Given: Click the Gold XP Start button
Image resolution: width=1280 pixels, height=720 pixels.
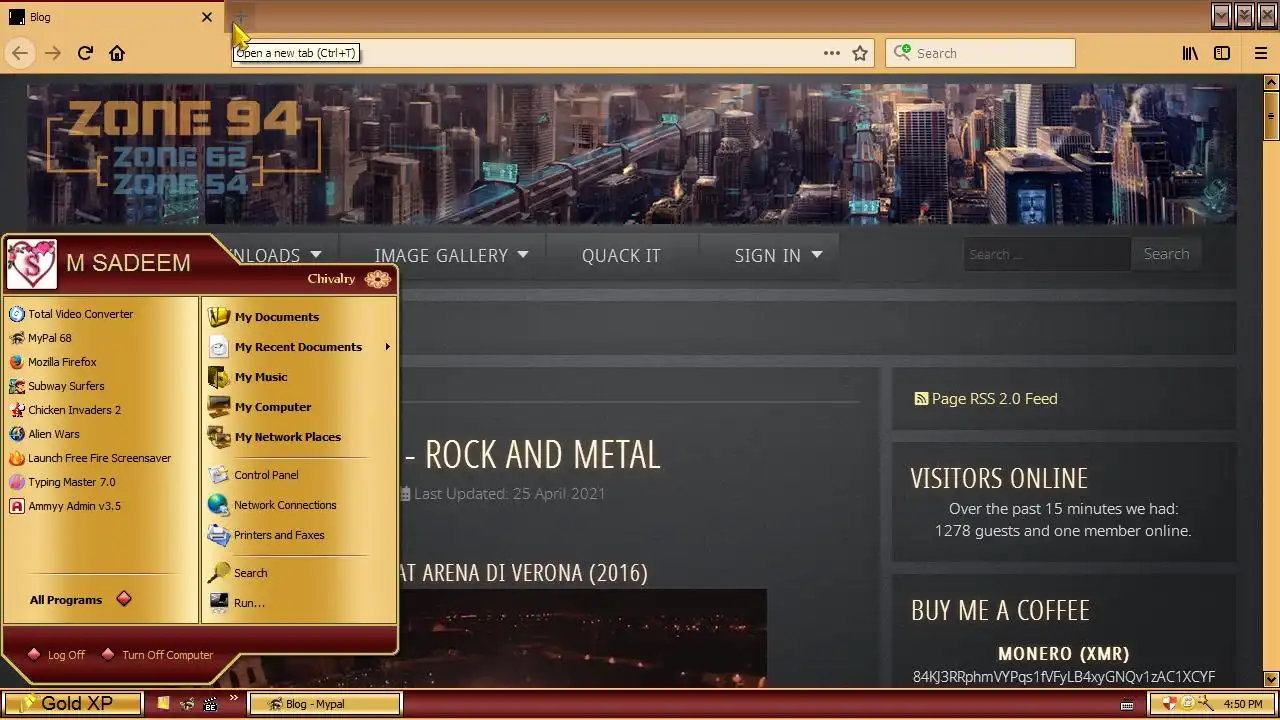Looking at the screenshot, I should click(71, 704).
